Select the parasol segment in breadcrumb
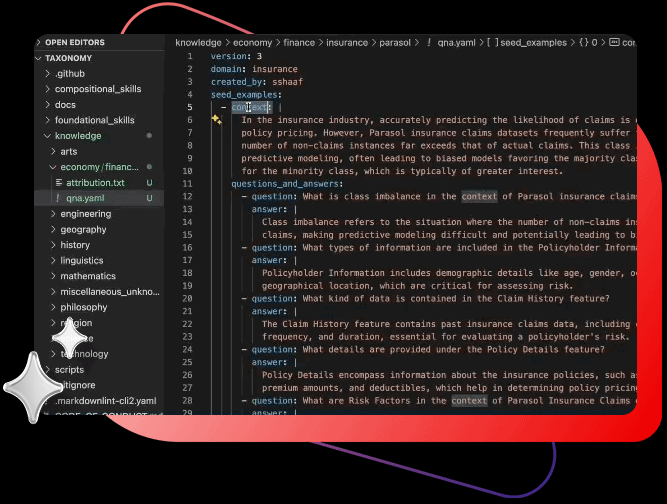Viewport: 667px width, 504px height. point(391,43)
